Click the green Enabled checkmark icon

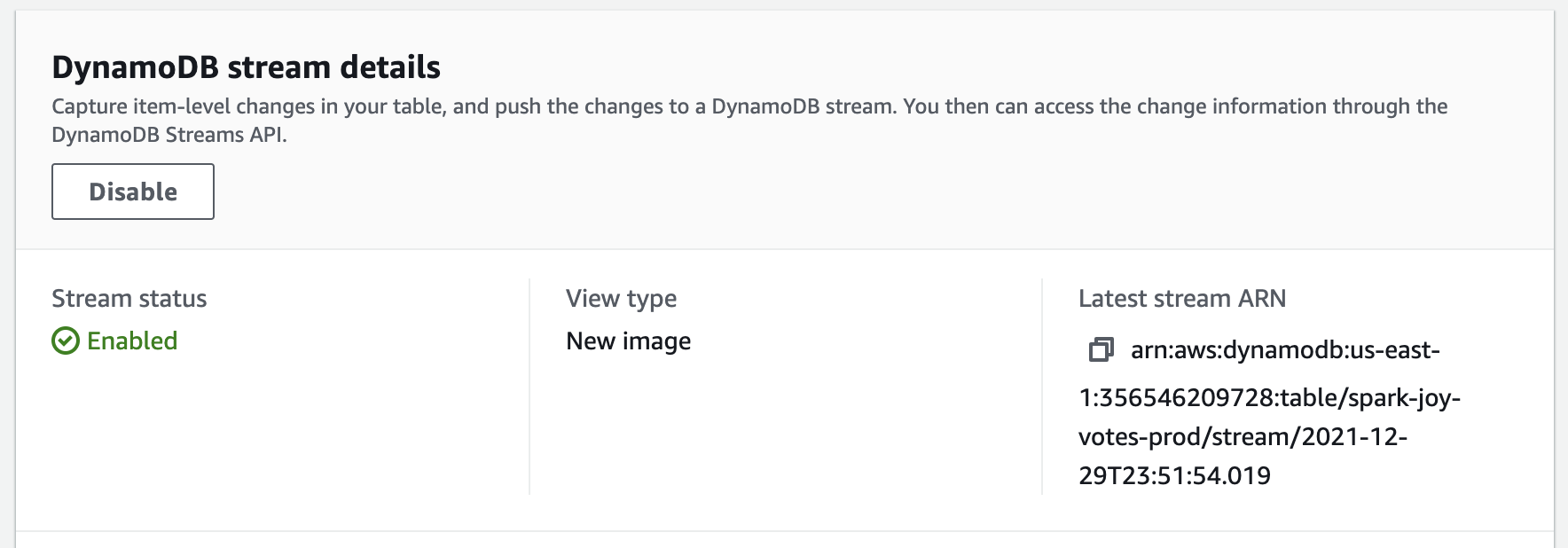66,341
